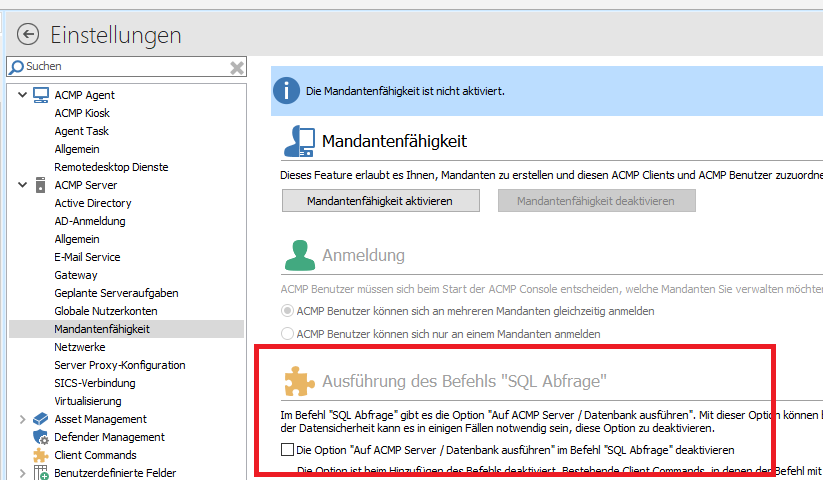Viewport: 823px width, 480px height.
Task: Select radio option for single Mandant login
Action: 288,333
